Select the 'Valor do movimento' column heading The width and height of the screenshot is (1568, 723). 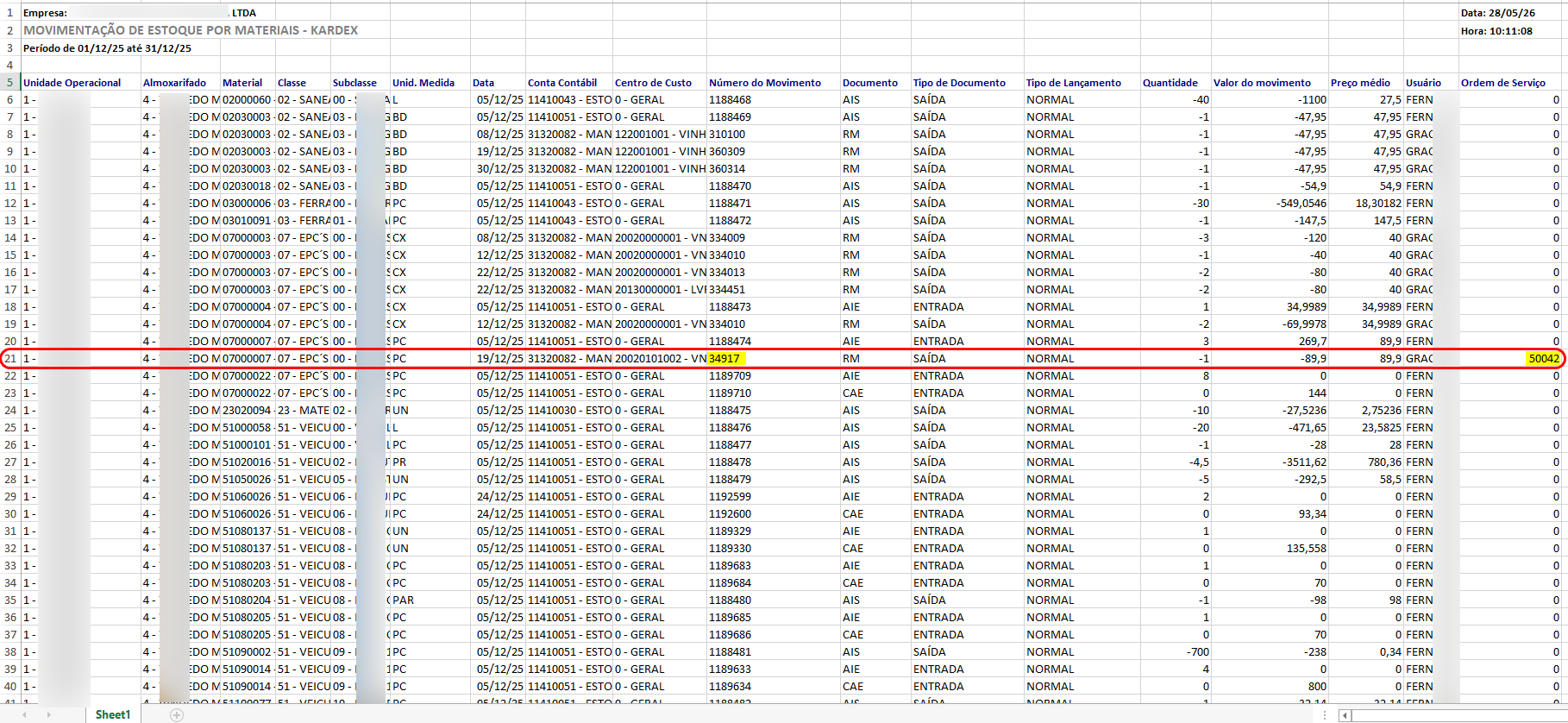[x=1262, y=83]
